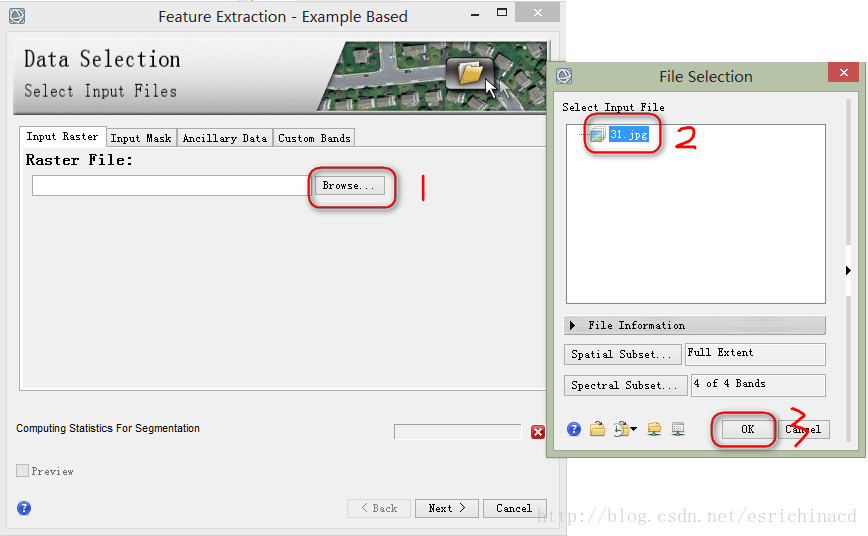Minimize the Feature Extraction window
This screenshot has height=536, width=868.
[474, 14]
